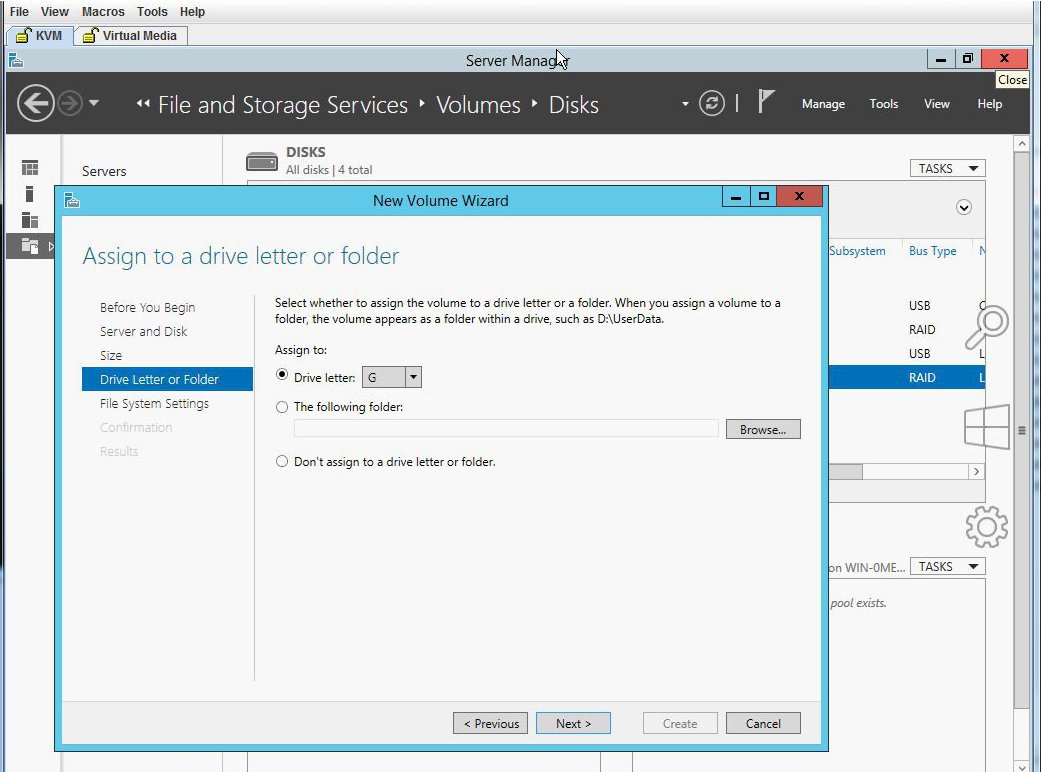The image size is (1041, 772).
Task: Expand the breadcrumb dropdown arrow beside refresh
Action: 685,104
